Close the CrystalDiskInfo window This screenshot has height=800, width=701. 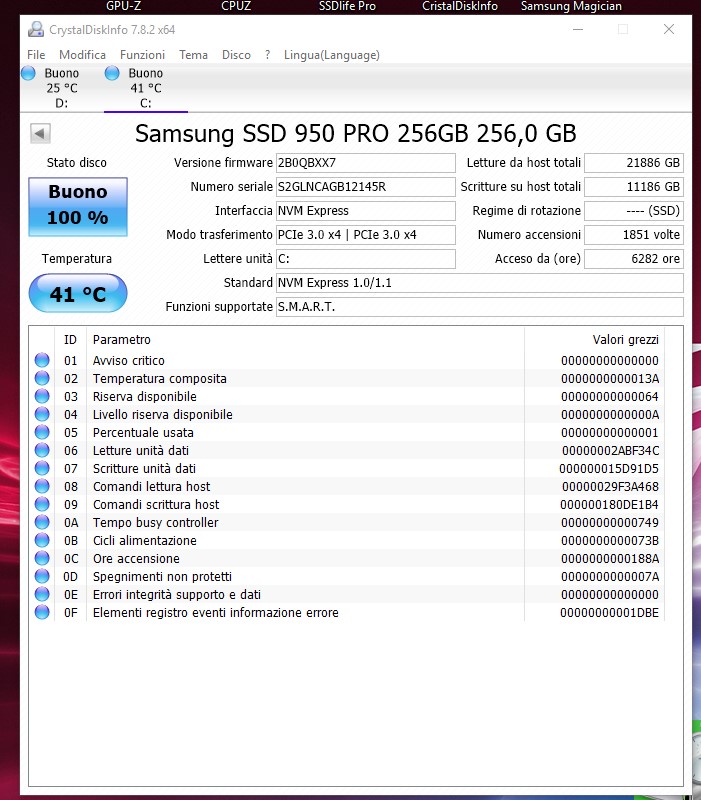pyautogui.click(x=669, y=30)
